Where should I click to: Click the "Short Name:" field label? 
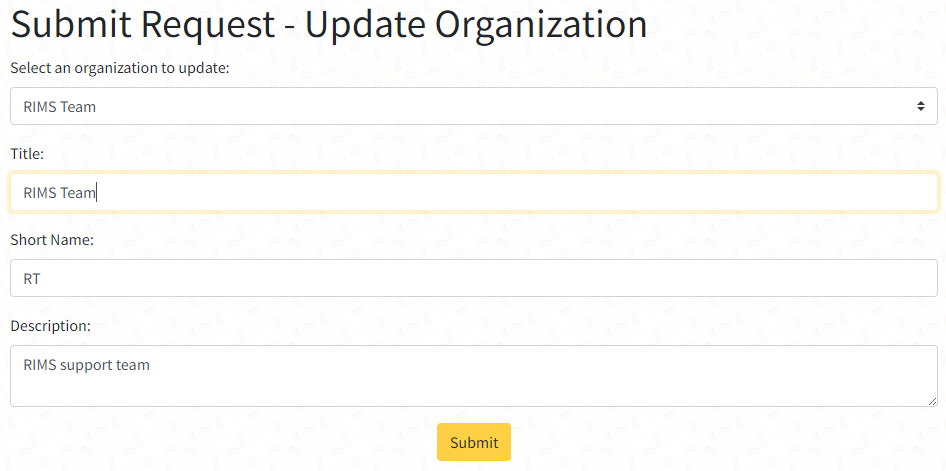[x=52, y=240]
